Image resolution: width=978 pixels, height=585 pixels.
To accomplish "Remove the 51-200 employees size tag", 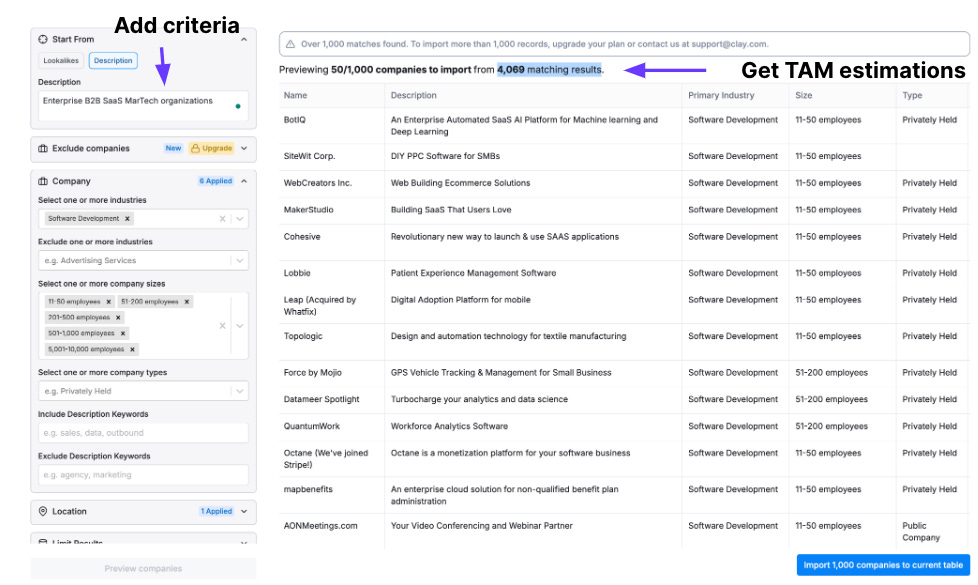I will pos(186,302).
